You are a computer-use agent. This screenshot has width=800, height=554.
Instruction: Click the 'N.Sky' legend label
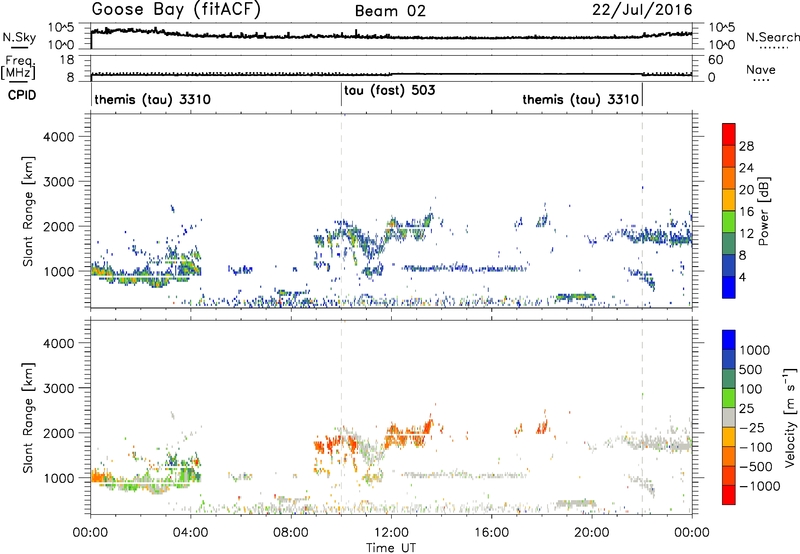point(19,37)
